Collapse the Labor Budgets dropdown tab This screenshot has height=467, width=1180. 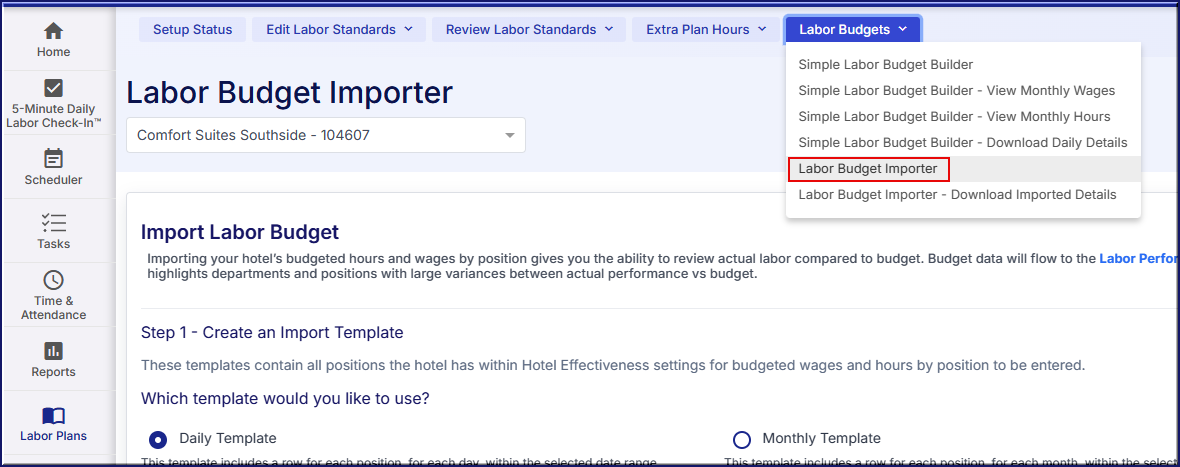853,30
